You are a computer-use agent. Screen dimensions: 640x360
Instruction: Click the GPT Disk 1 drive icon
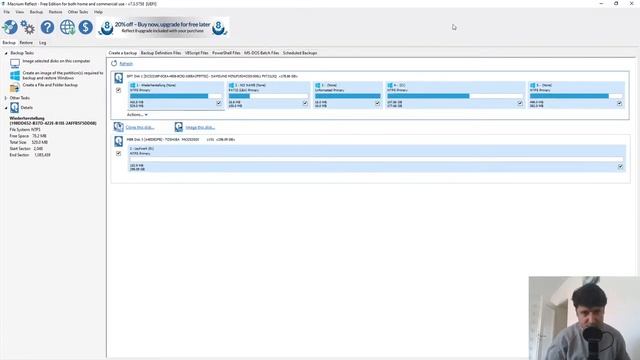pyautogui.click(x=118, y=78)
